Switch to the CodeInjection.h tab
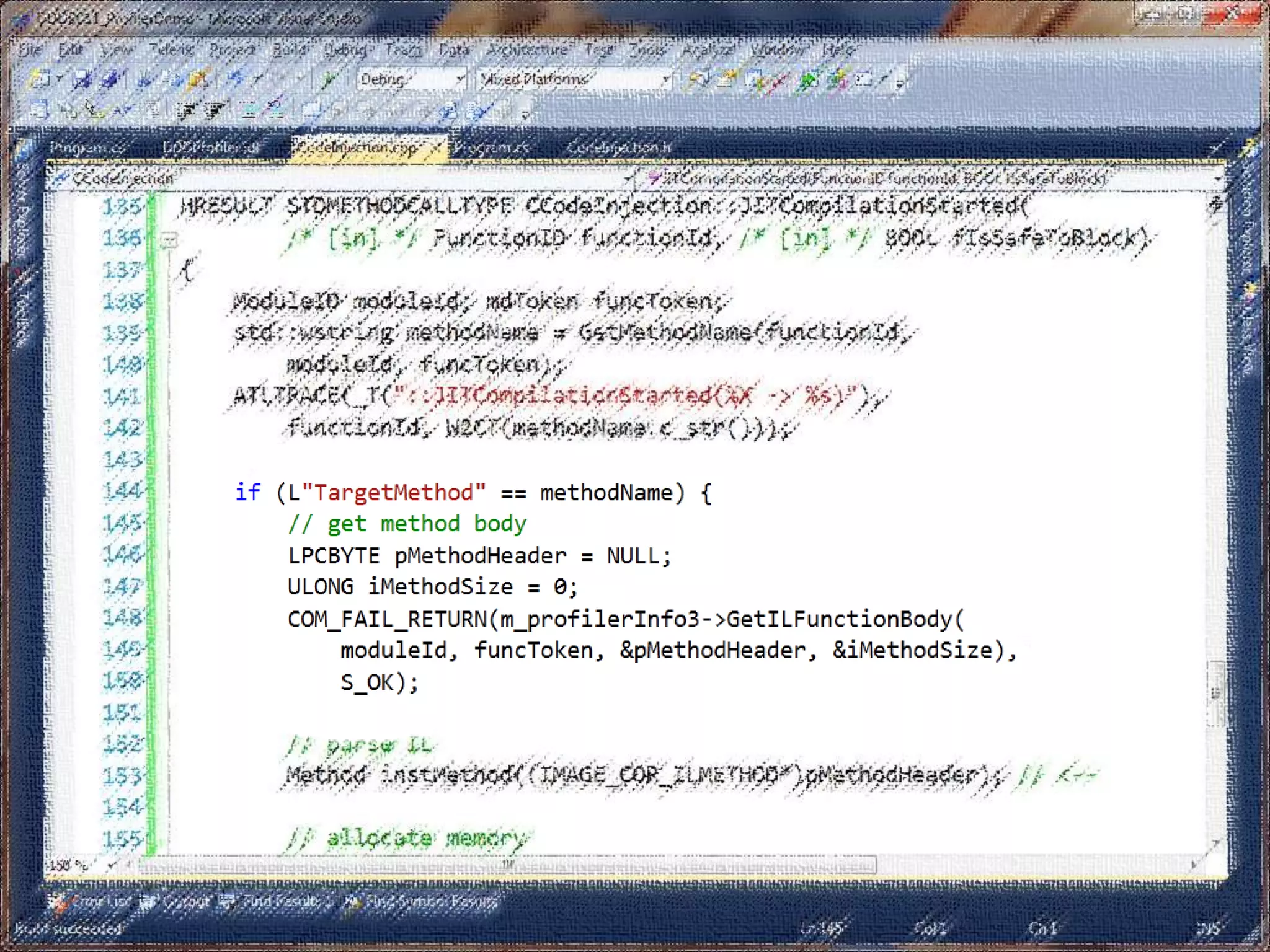 (x=619, y=148)
